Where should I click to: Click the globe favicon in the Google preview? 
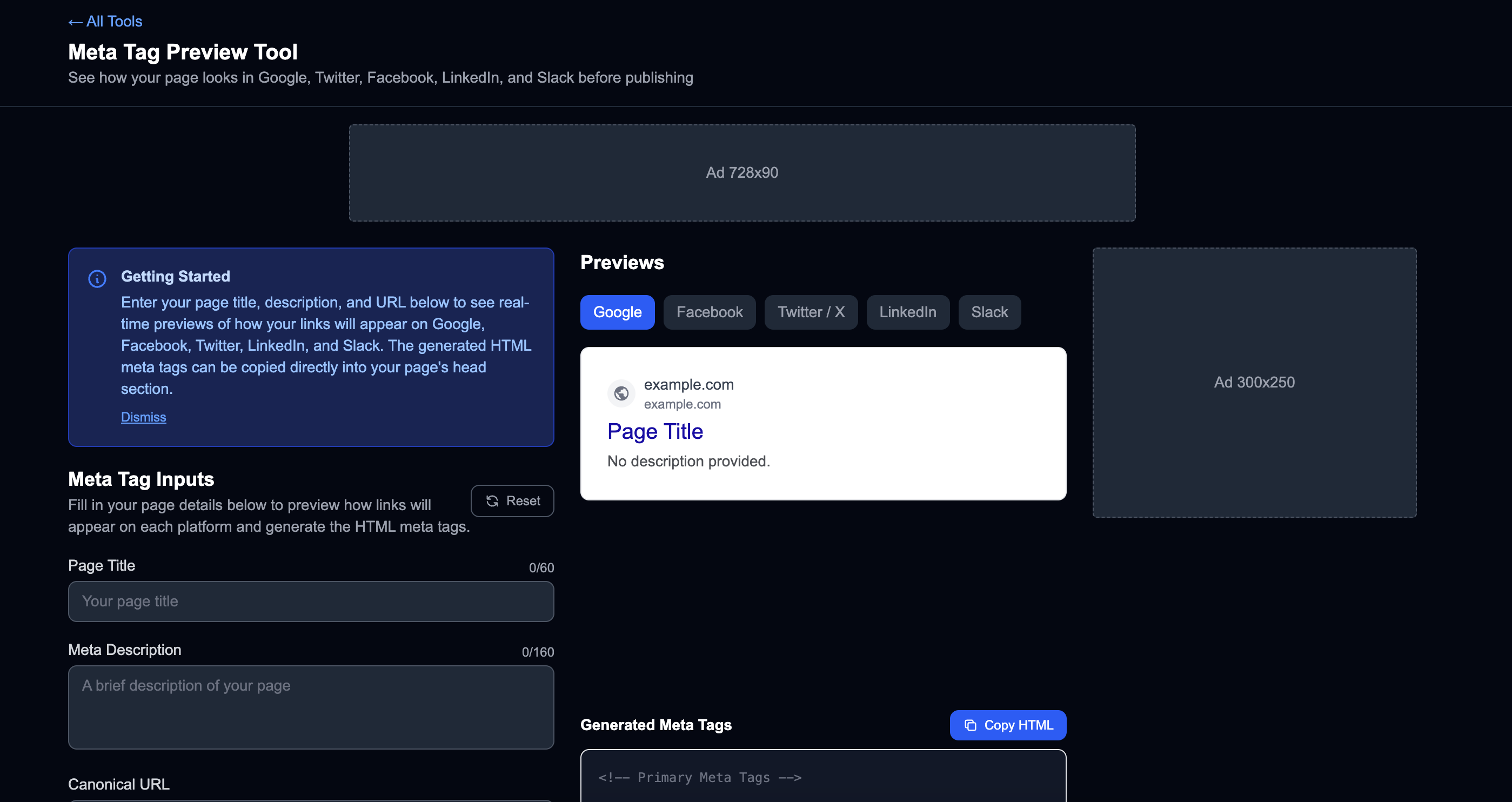pyautogui.click(x=621, y=393)
